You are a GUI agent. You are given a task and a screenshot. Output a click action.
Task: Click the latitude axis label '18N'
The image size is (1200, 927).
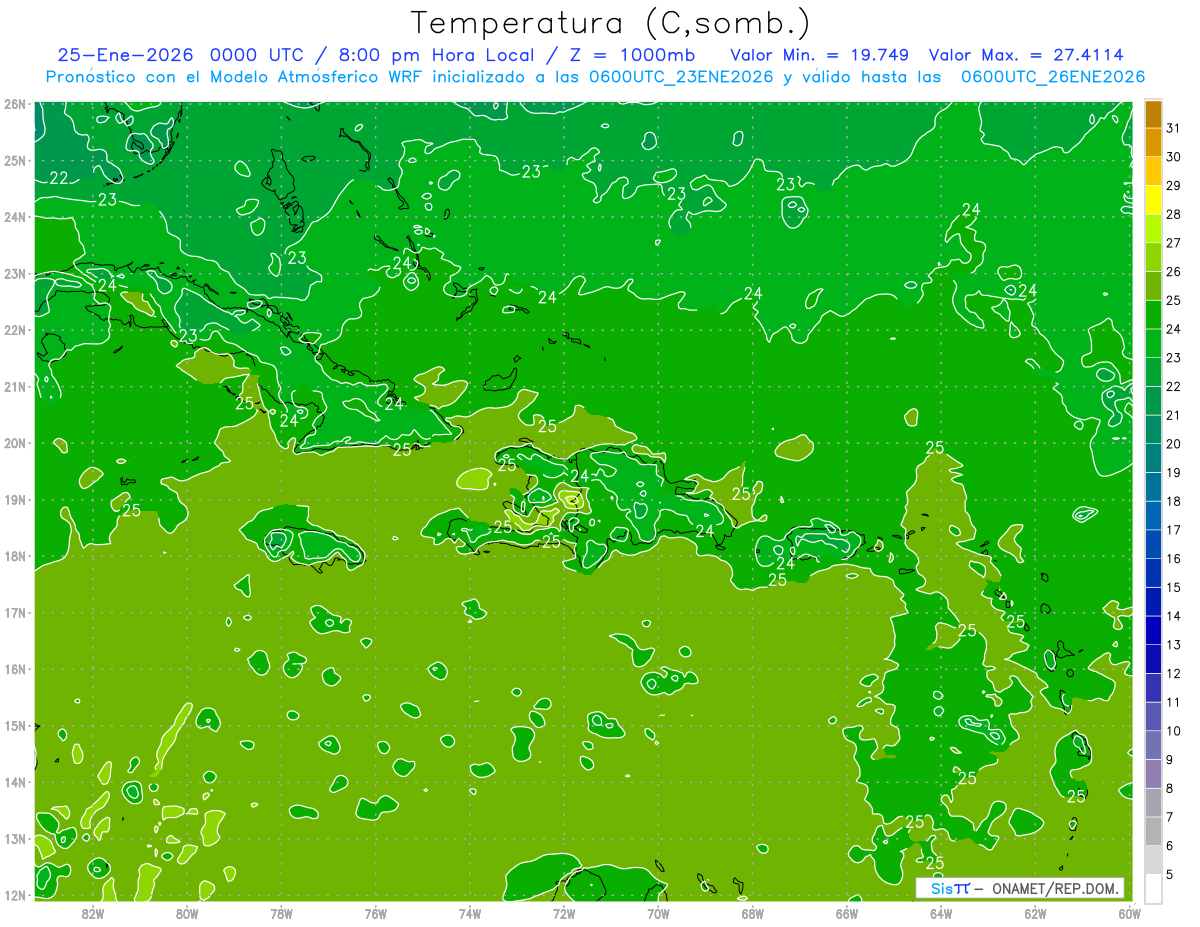click(15, 556)
